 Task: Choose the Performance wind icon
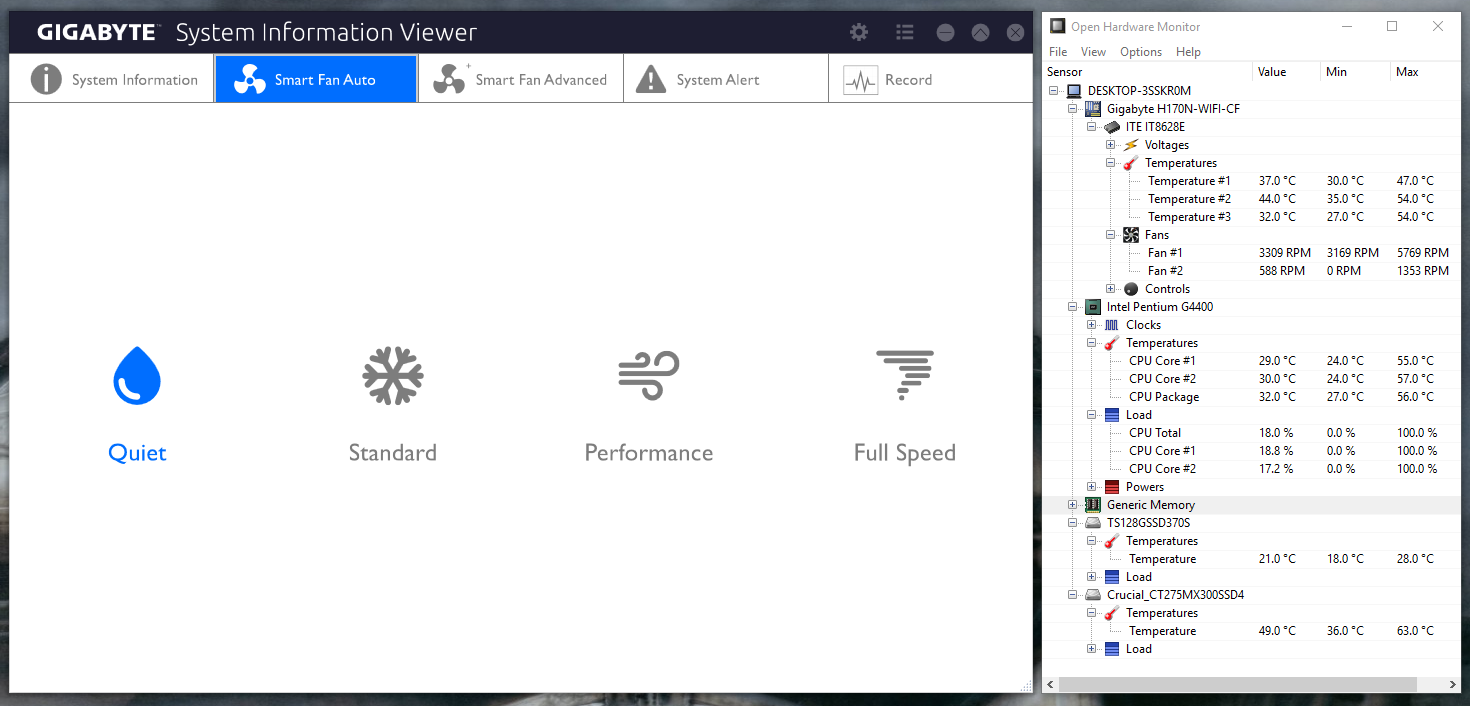pyautogui.click(x=649, y=376)
